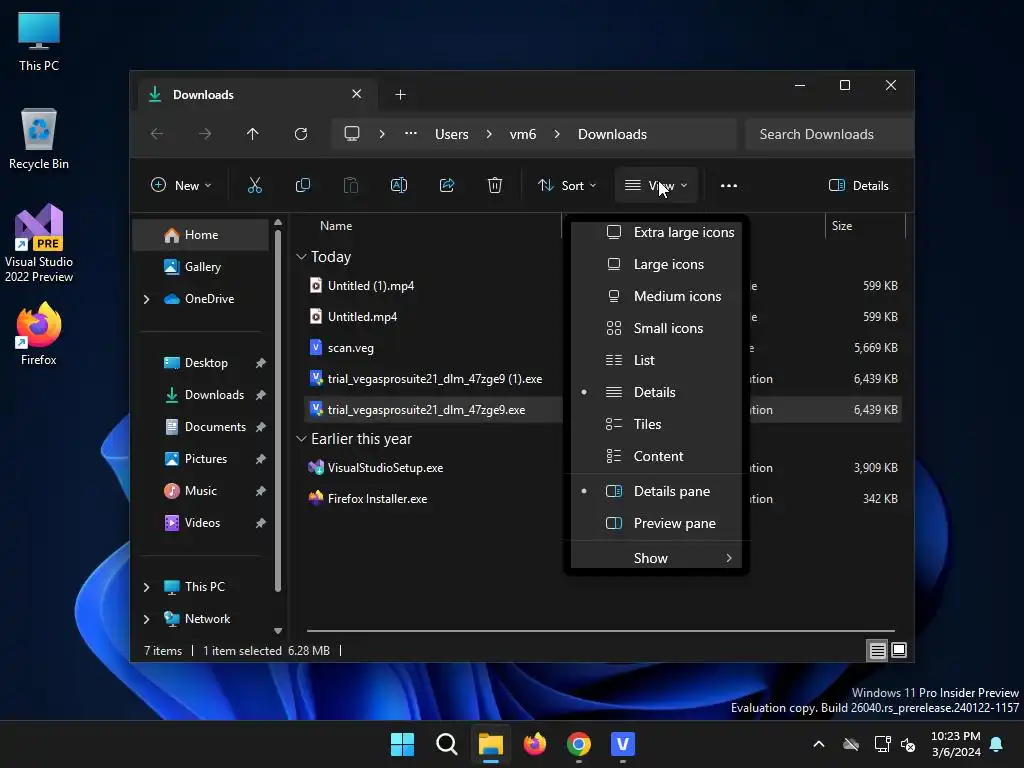
Task: Switch to large thumbnails icon in status bar
Action: [x=899, y=650]
